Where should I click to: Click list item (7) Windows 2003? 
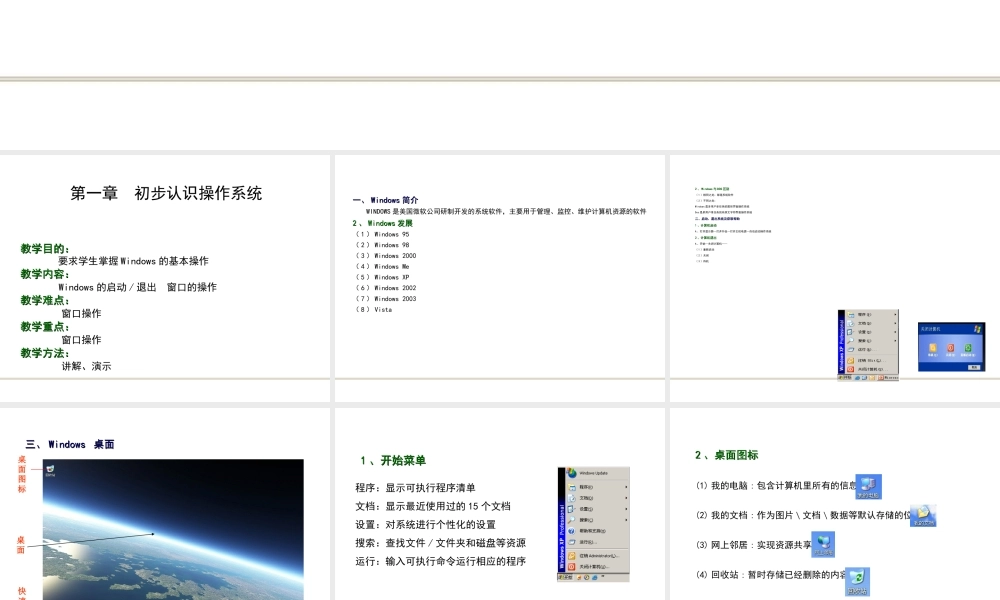pyautogui.click(x=386, y=298)
